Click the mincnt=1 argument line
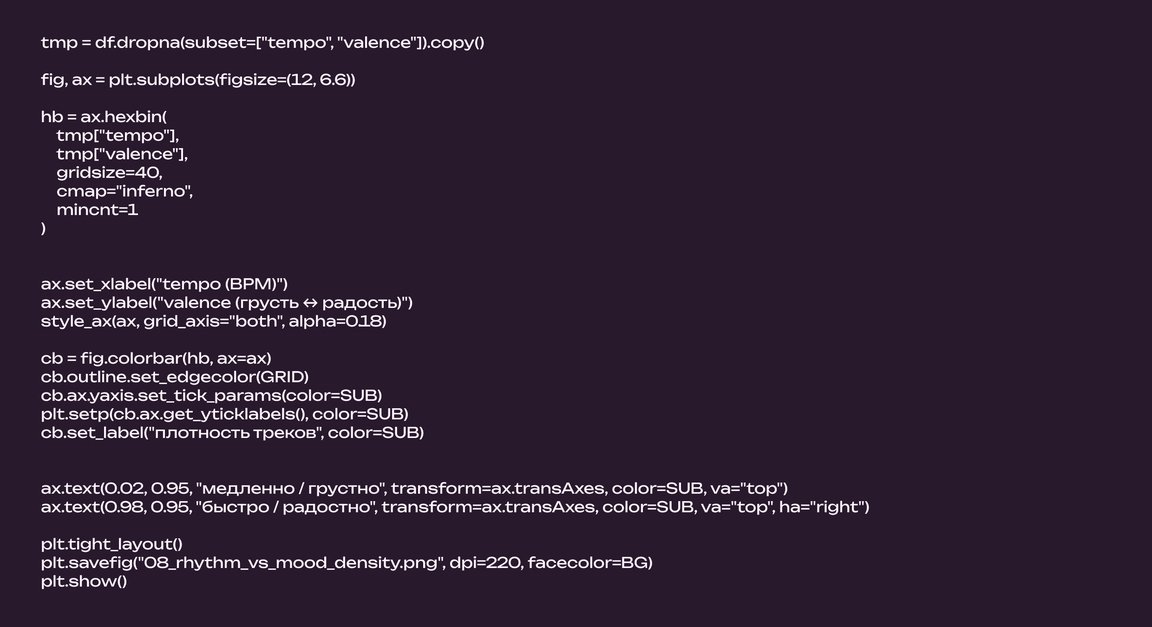This screenshot has height=627, width=1152. [x=97, y=209]
